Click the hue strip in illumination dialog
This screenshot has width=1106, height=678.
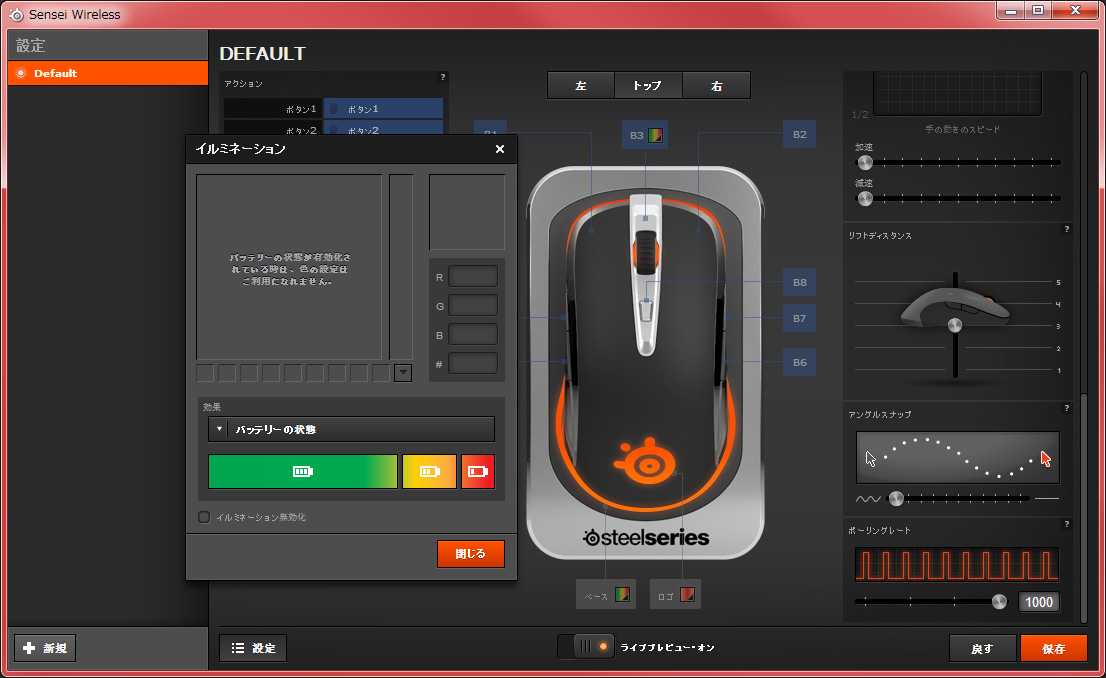[401, 267]
